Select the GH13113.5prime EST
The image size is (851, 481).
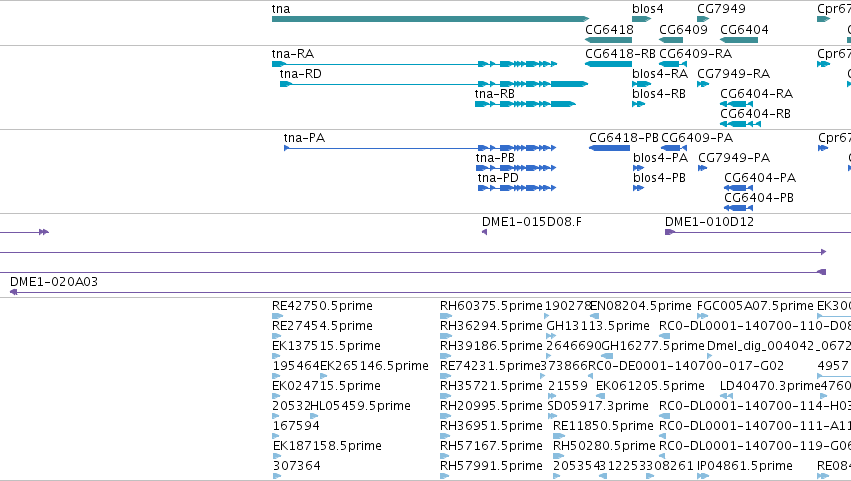coord(551,336)
